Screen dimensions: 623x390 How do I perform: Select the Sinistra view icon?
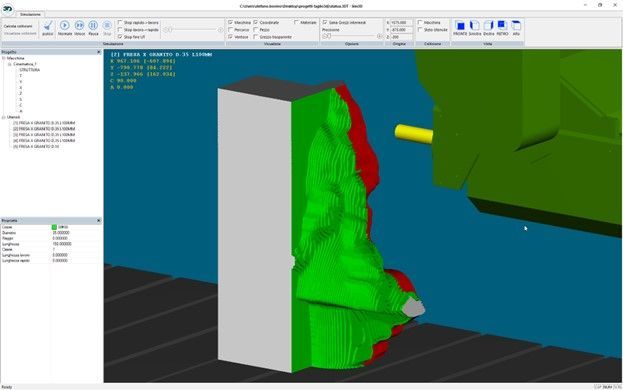tap(474, 26)
